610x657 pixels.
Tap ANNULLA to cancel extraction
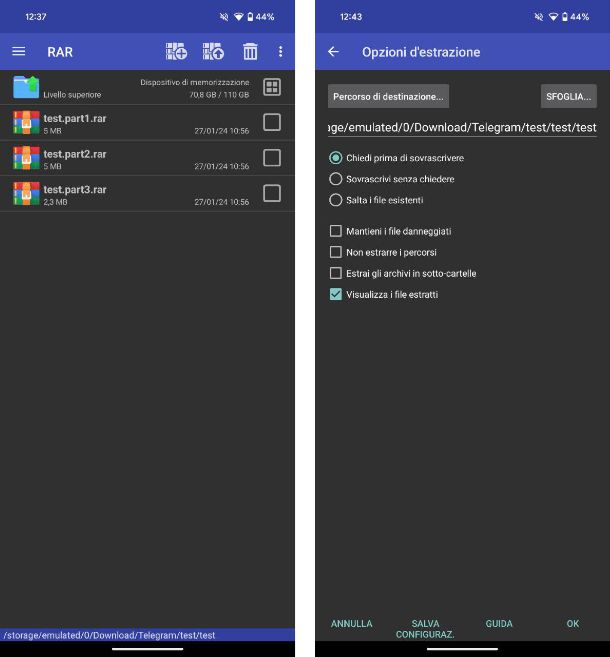352,623
